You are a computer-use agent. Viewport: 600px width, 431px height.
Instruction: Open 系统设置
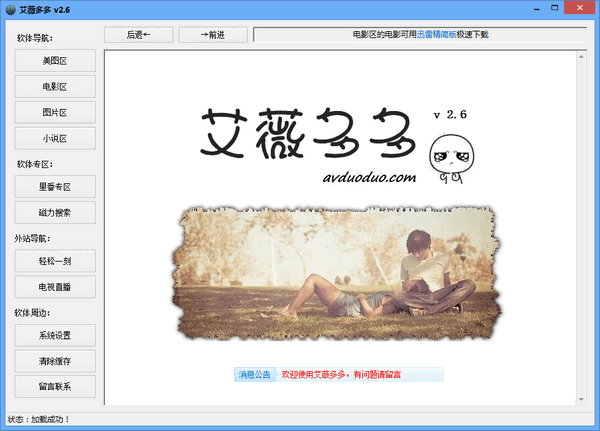pyautogui.click(x=55, y=335)
